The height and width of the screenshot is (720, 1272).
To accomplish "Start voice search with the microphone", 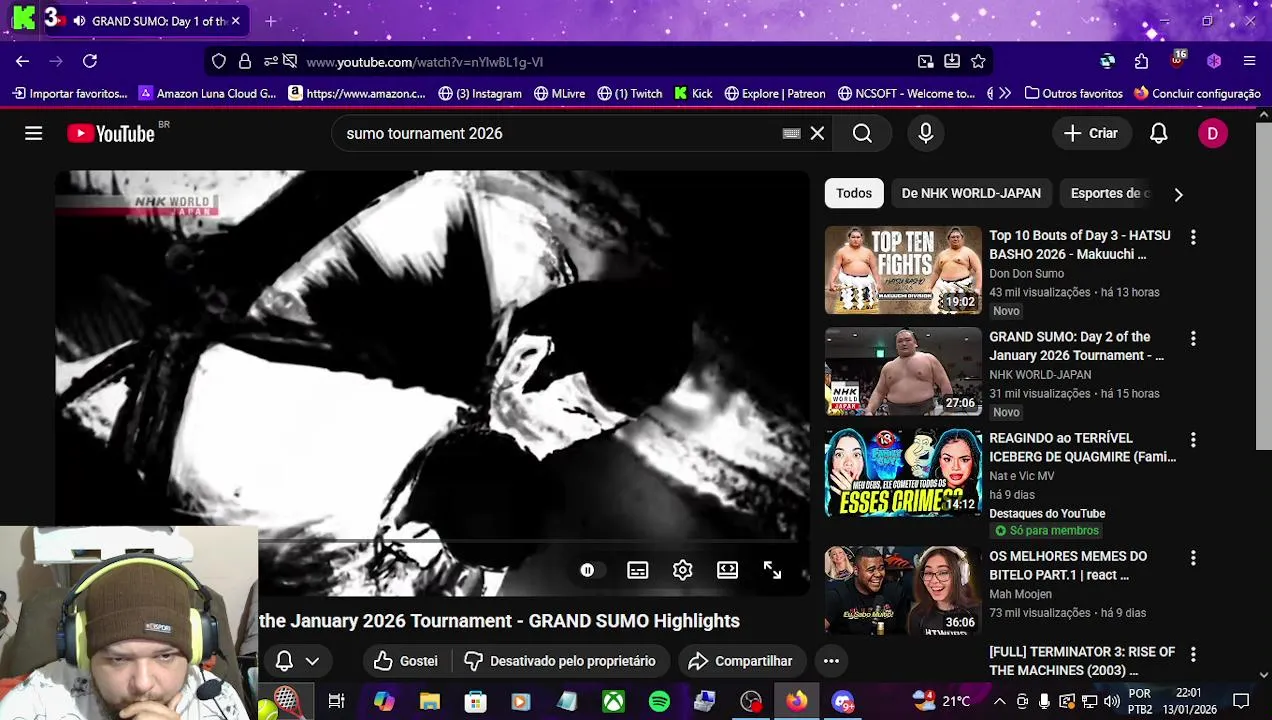I will tap(925, 133).
